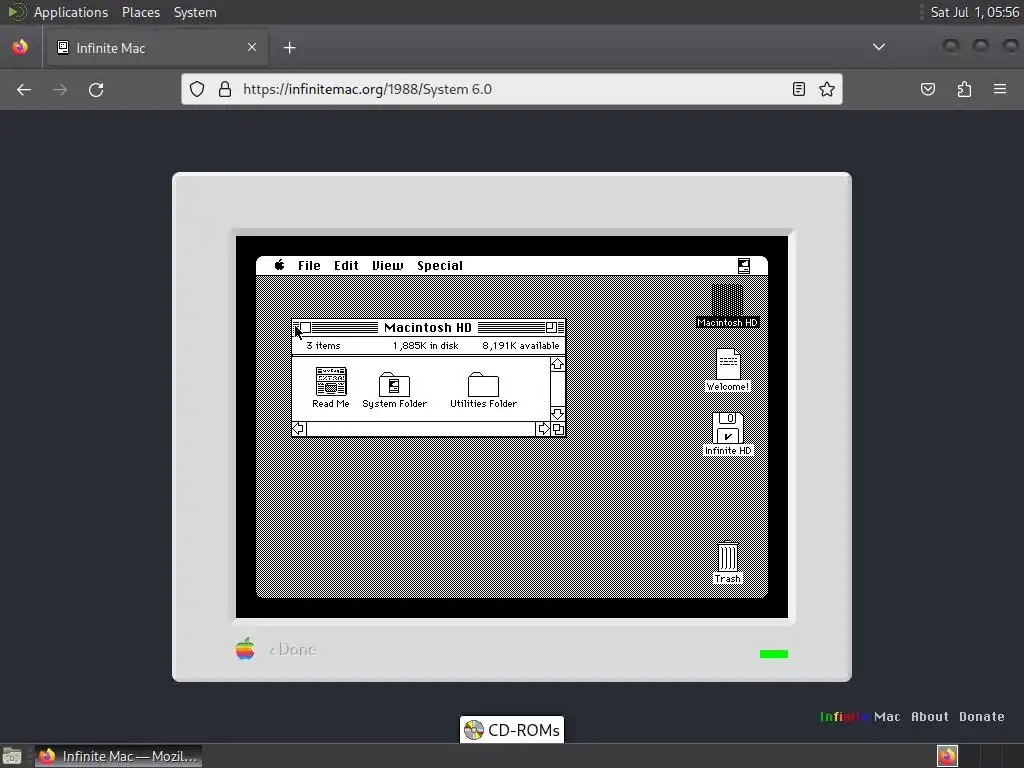The height and width of the screenshot is (768, 1024).
Task: Click the Infinite Mac link at bottom right
Action: coord(860,716)
